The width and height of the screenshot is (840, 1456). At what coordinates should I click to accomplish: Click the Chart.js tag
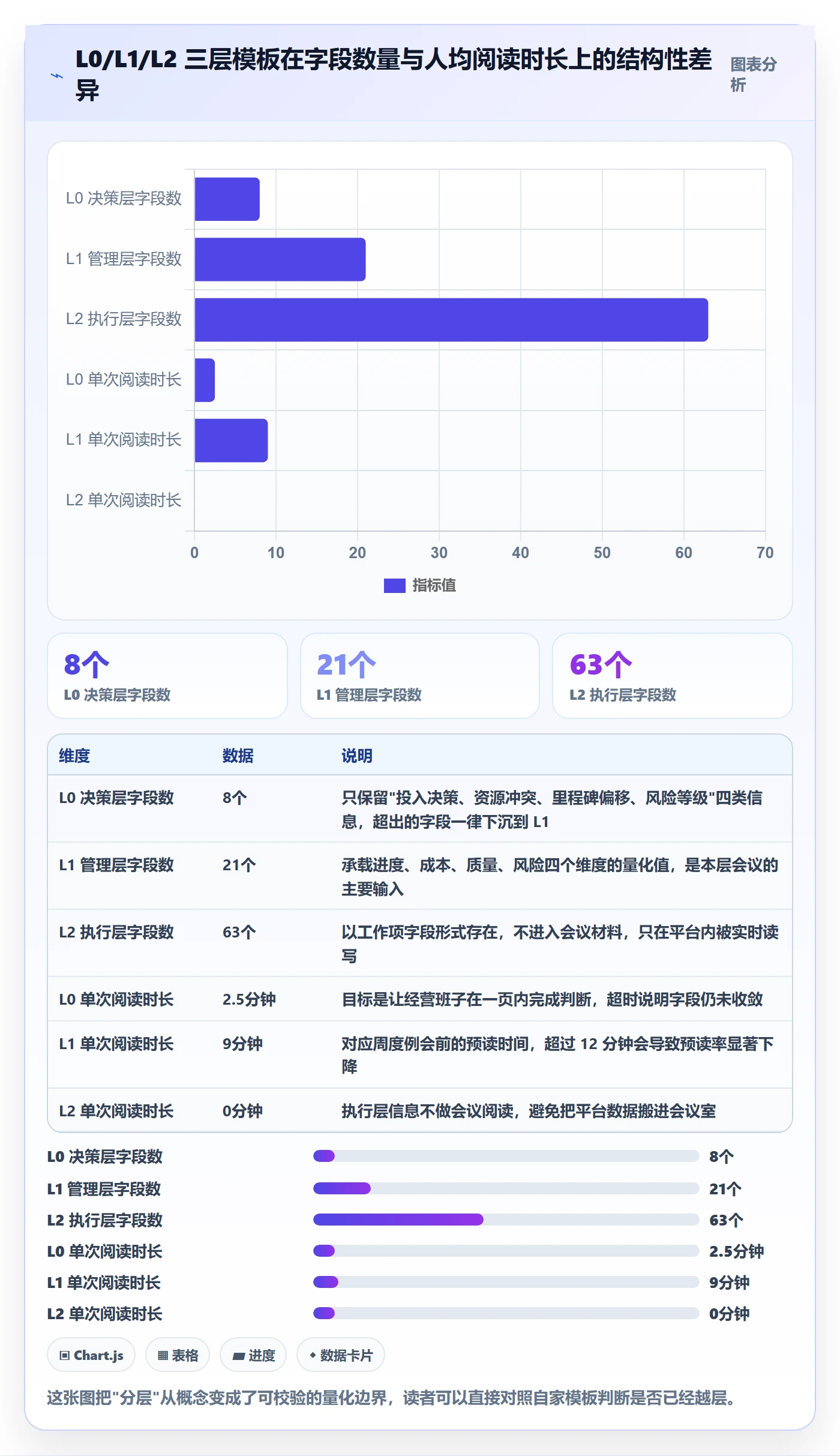pyautogui.click(x=91, y=1355)
